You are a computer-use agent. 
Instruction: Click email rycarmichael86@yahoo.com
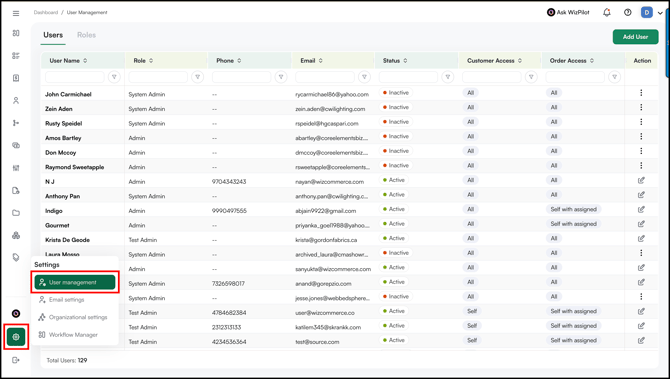(332, 94)
